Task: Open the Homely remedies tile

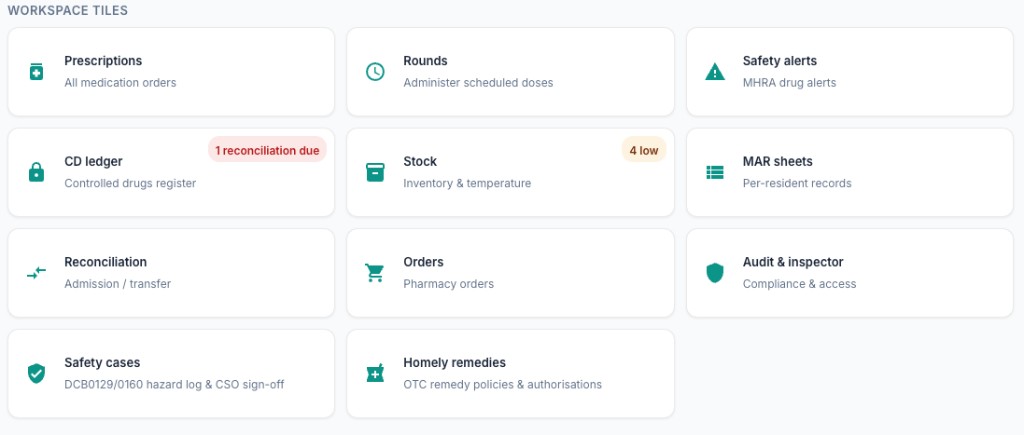Action: [x=510, y=374]
